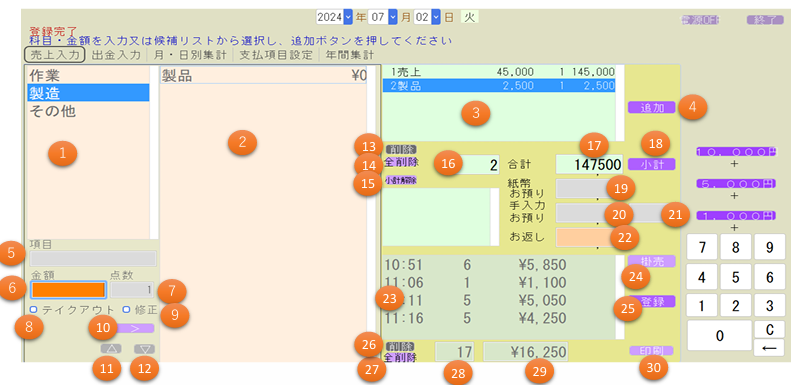
Task: Tap keypad digit 5
Action: [735, 277]
